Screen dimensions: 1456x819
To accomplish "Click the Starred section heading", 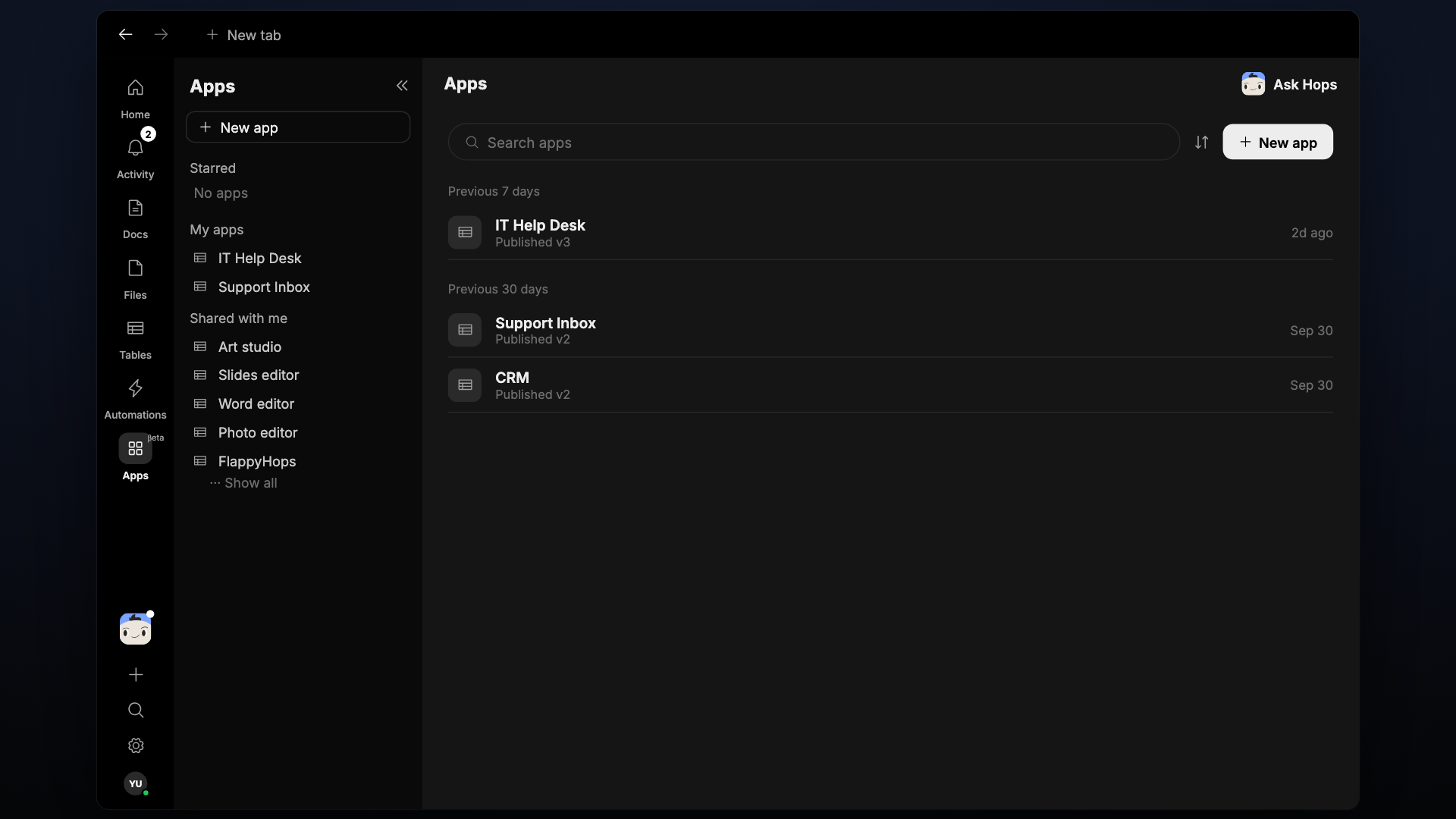I will pos(212,168).
